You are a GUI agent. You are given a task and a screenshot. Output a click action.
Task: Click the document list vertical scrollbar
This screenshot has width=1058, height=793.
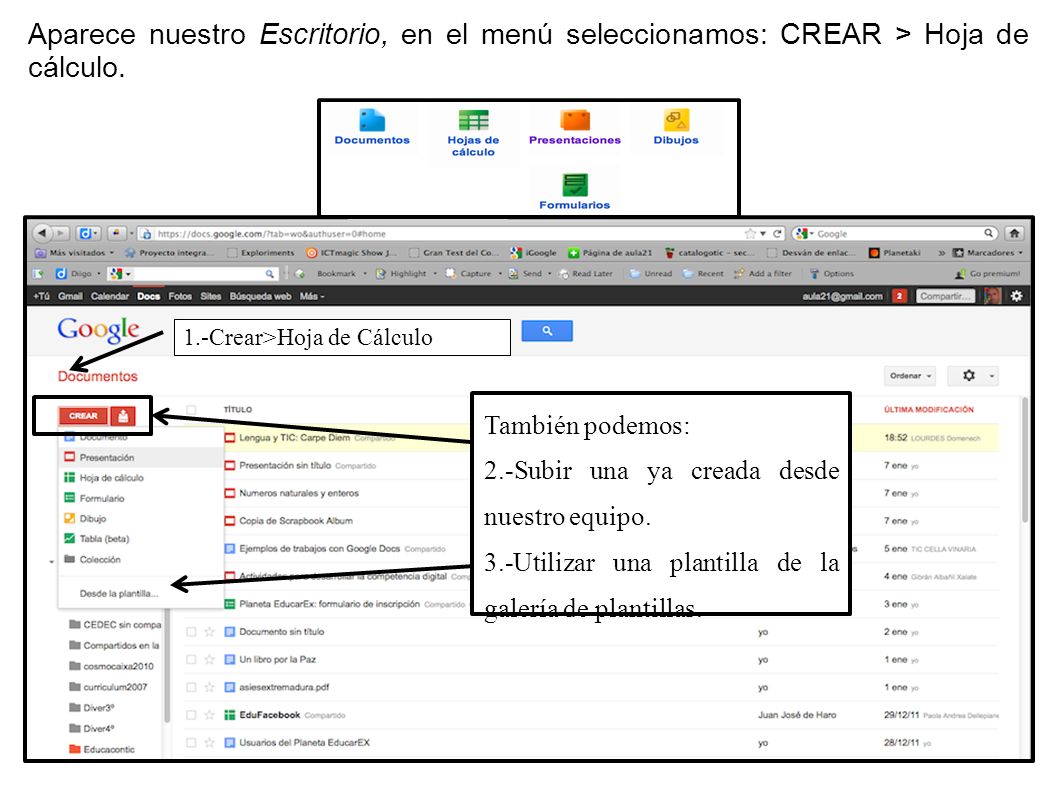pyautogui.click(x=1025, y=460)
